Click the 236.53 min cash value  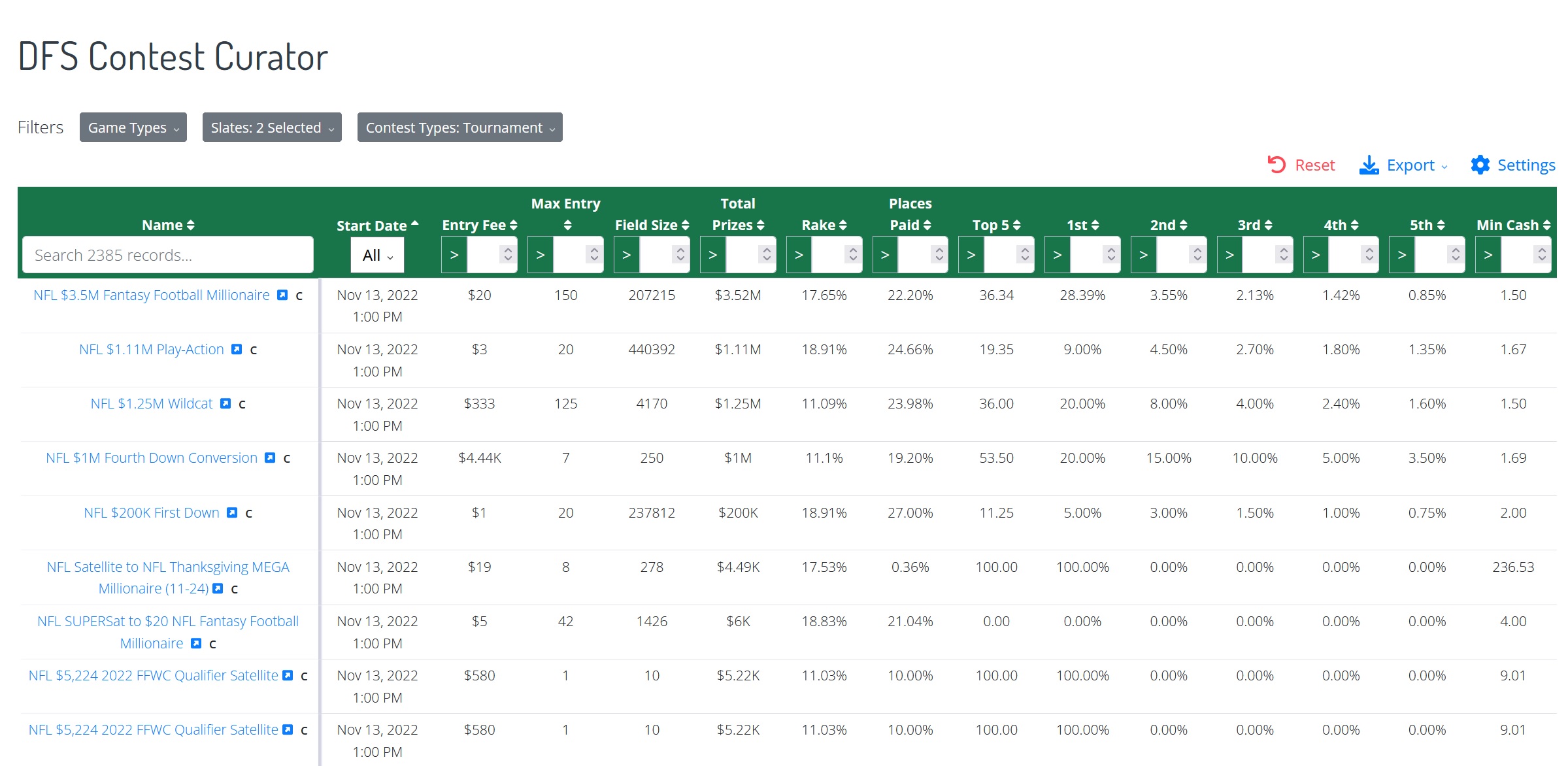pos(1513,567)
